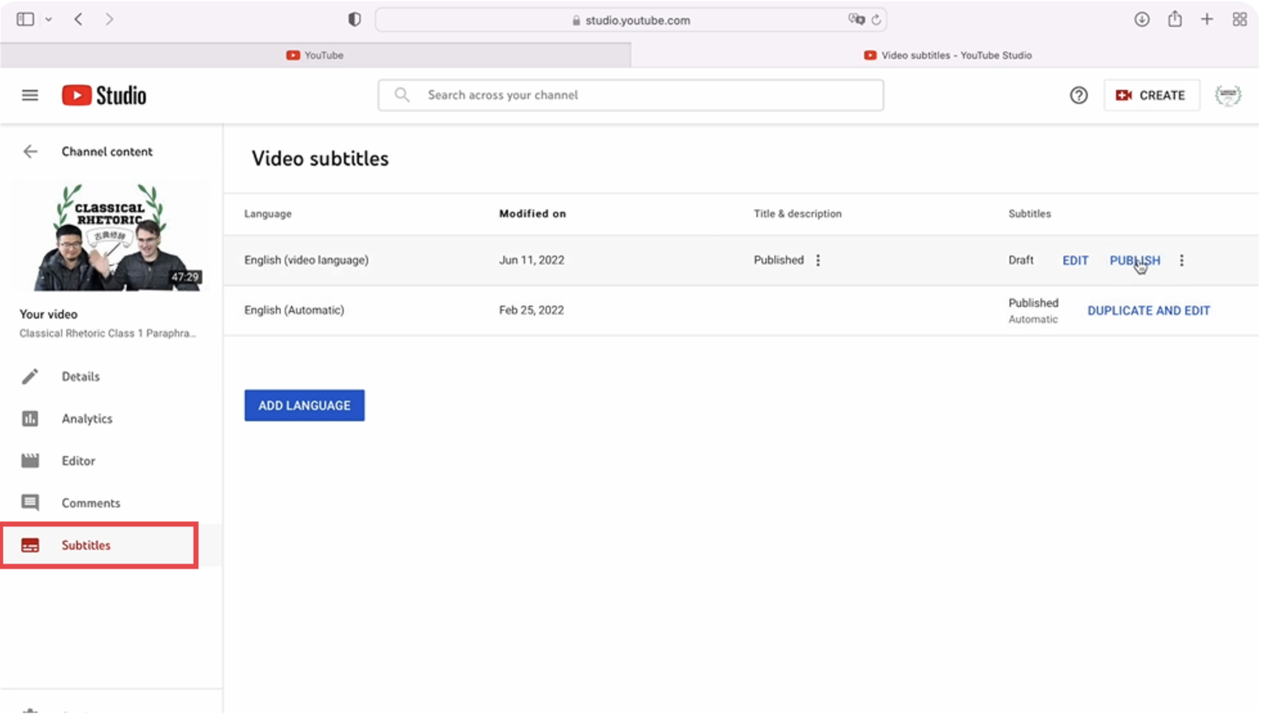The image size is (1280, 727).
Task: Open the Editor clapperboard icon
Action: click(31, 460)
